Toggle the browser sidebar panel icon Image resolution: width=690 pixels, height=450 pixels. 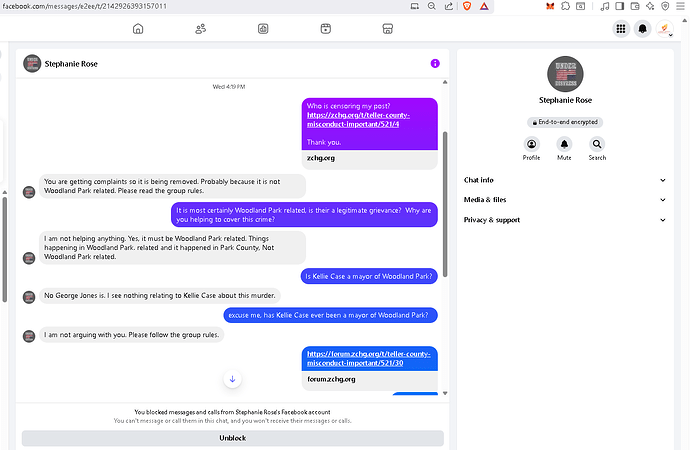(x=620, y=6)
